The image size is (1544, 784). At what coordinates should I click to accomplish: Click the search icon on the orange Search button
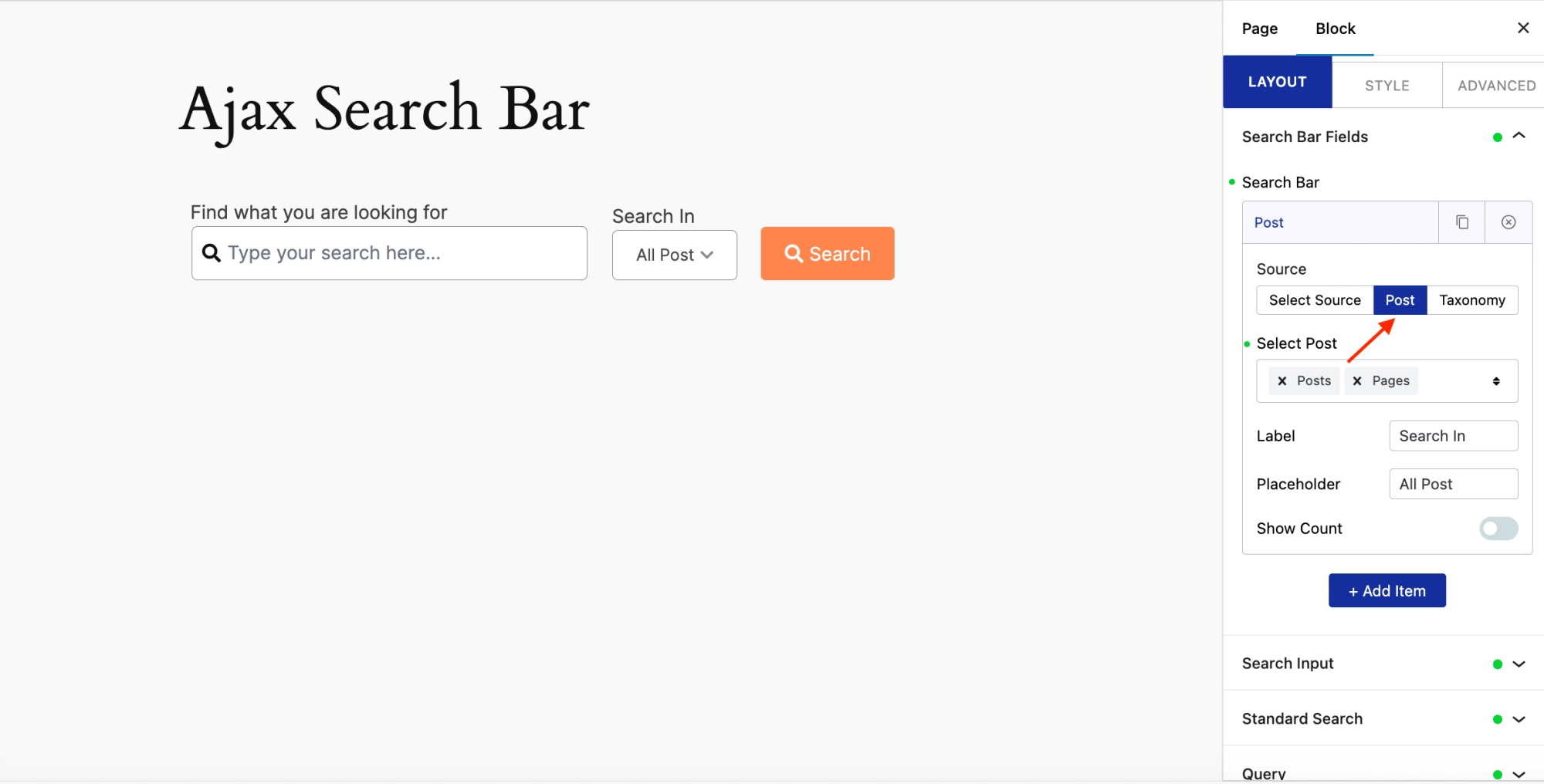(794, 253)
